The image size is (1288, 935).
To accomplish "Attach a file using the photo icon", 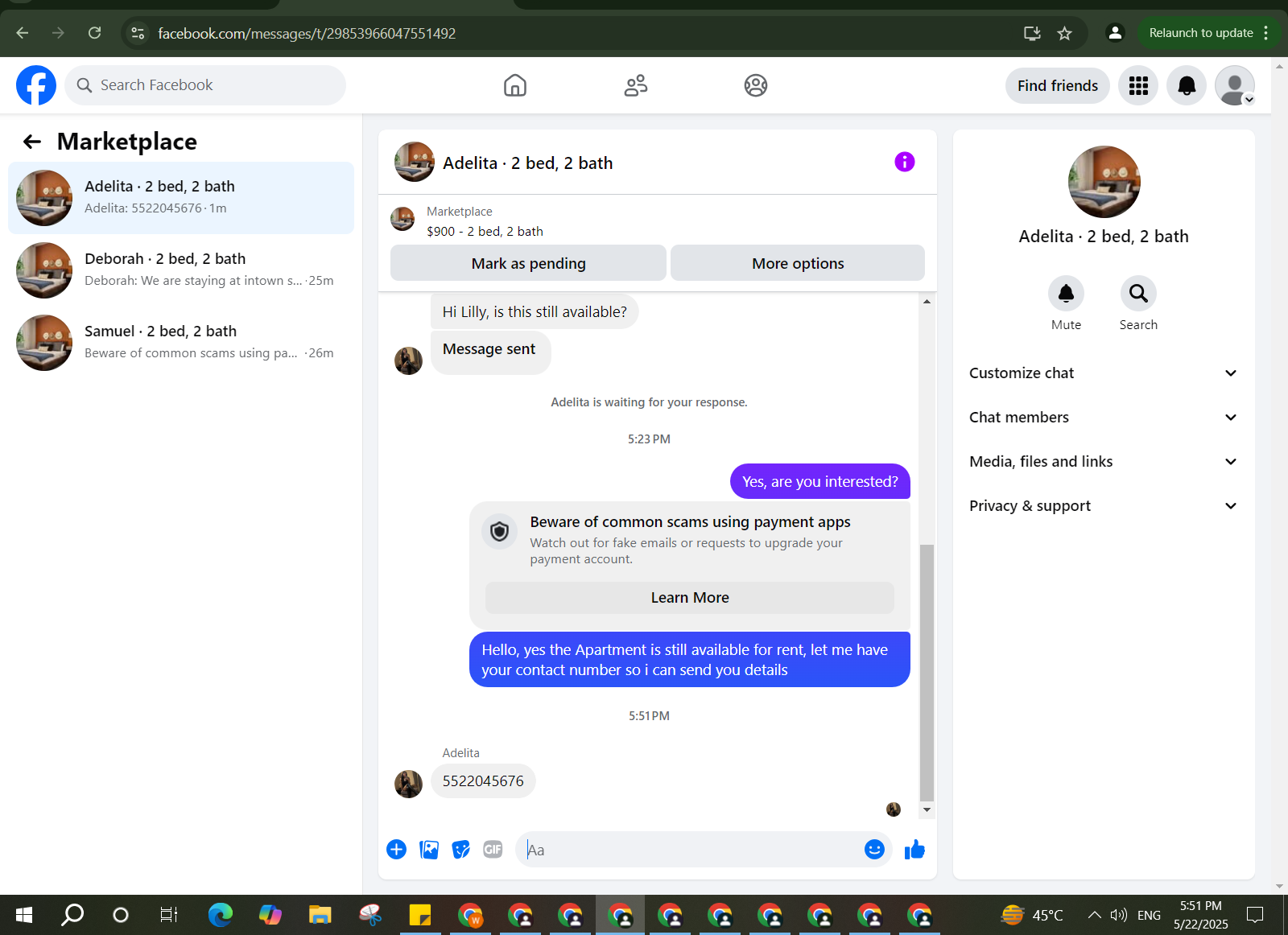I will point(429,850).
